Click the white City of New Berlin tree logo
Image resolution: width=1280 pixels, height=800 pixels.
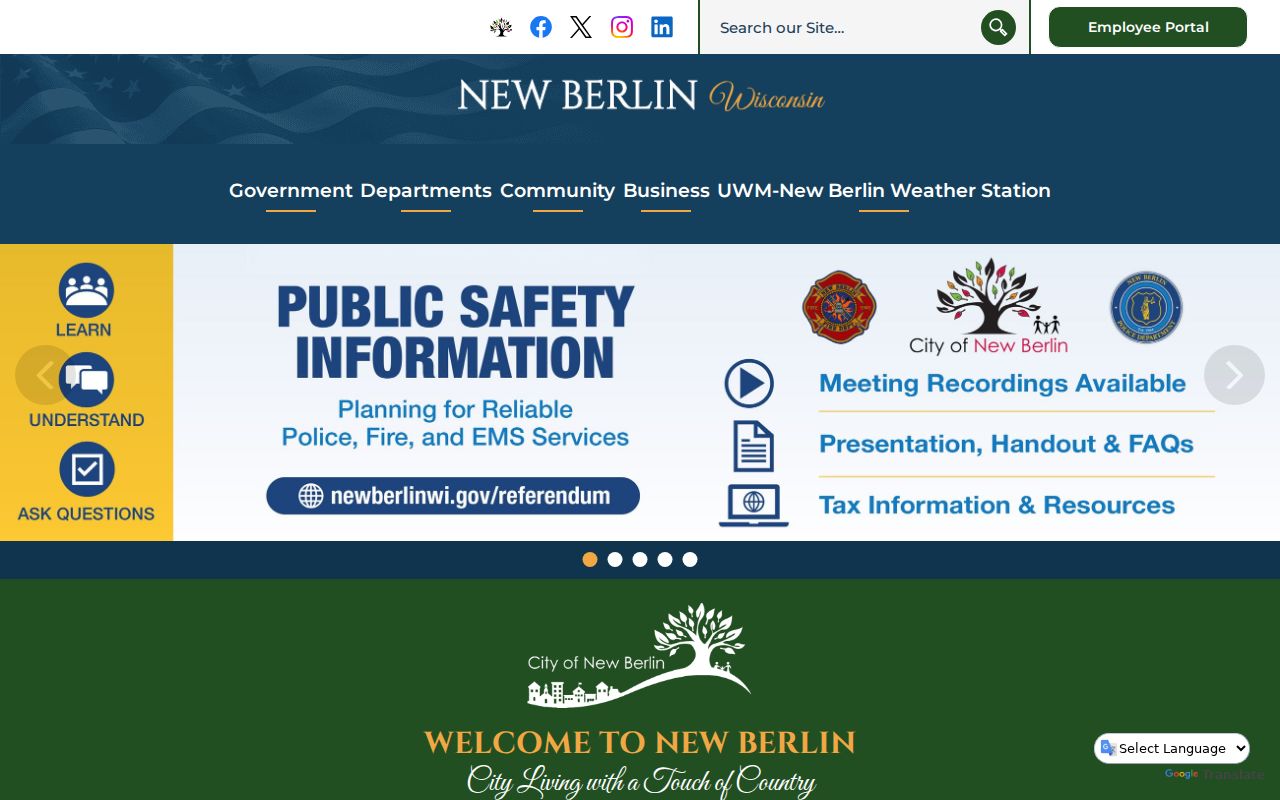(x=639, y=655)
